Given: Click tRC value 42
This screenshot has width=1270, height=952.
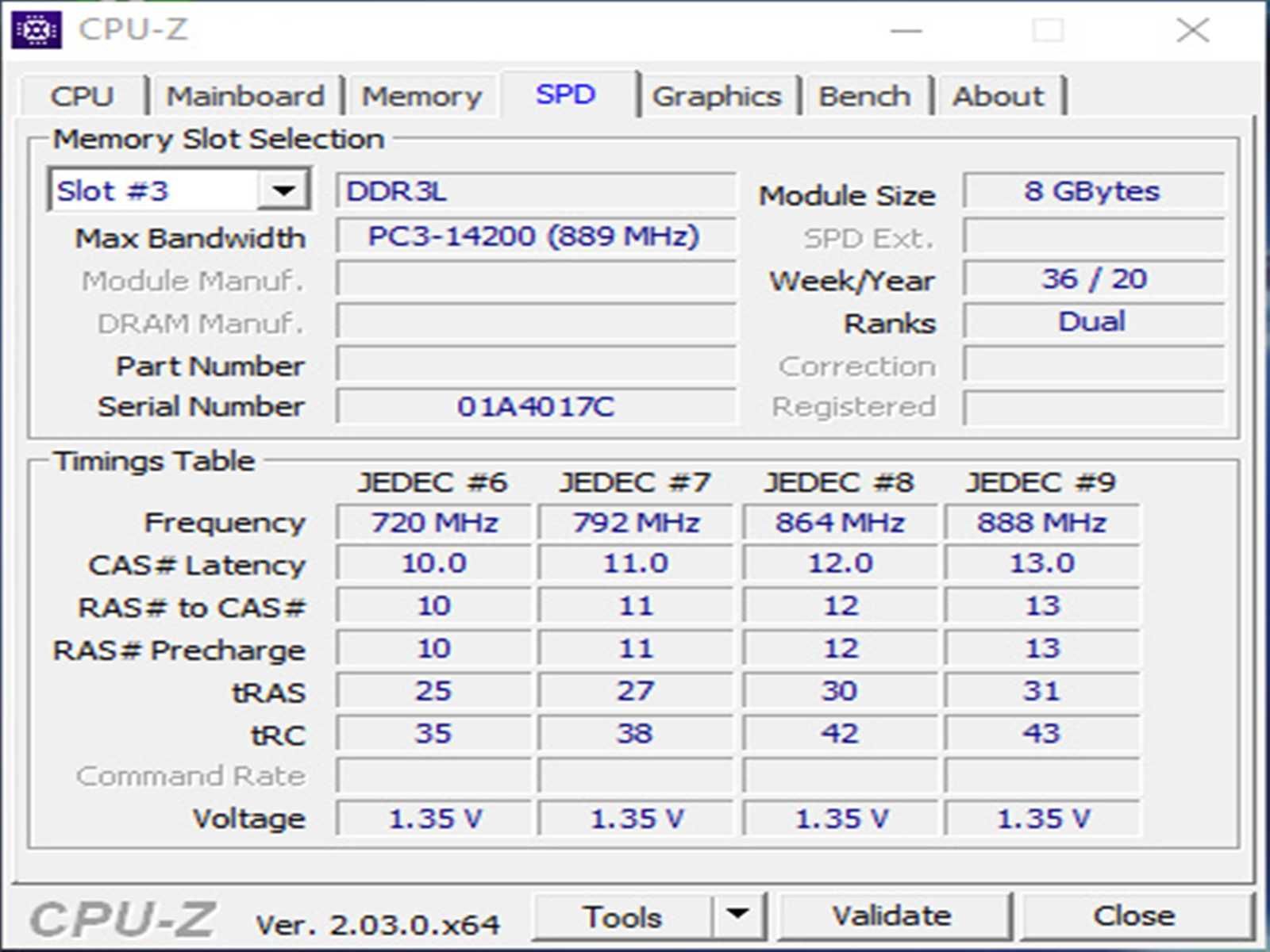Looking at the screenshot, I should 840,733.
